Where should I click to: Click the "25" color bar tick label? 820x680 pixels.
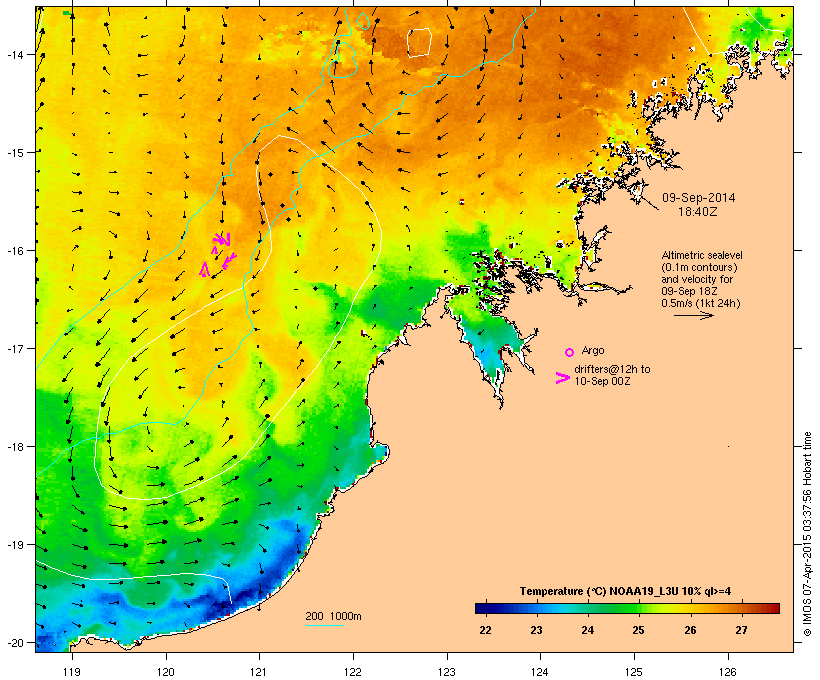click(639, 630)
